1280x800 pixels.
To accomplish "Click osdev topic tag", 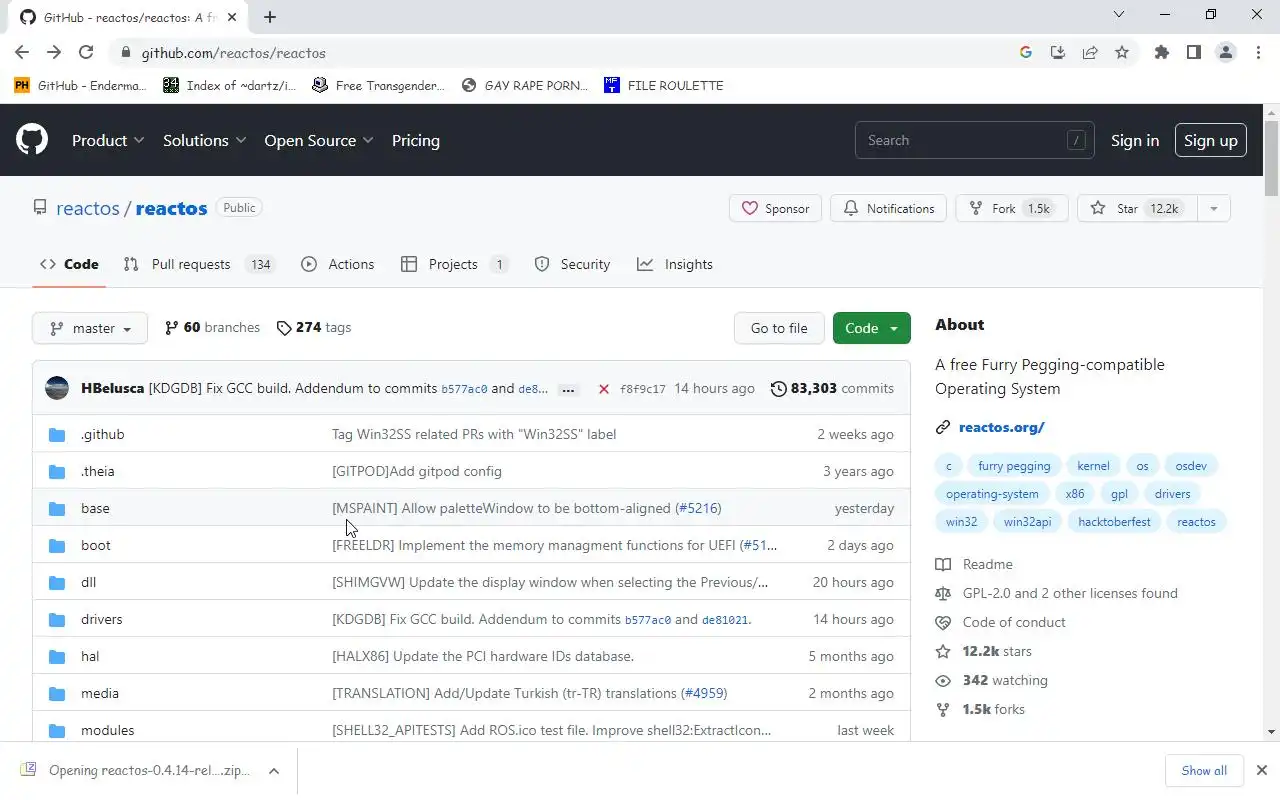I will coord(1191,465).
